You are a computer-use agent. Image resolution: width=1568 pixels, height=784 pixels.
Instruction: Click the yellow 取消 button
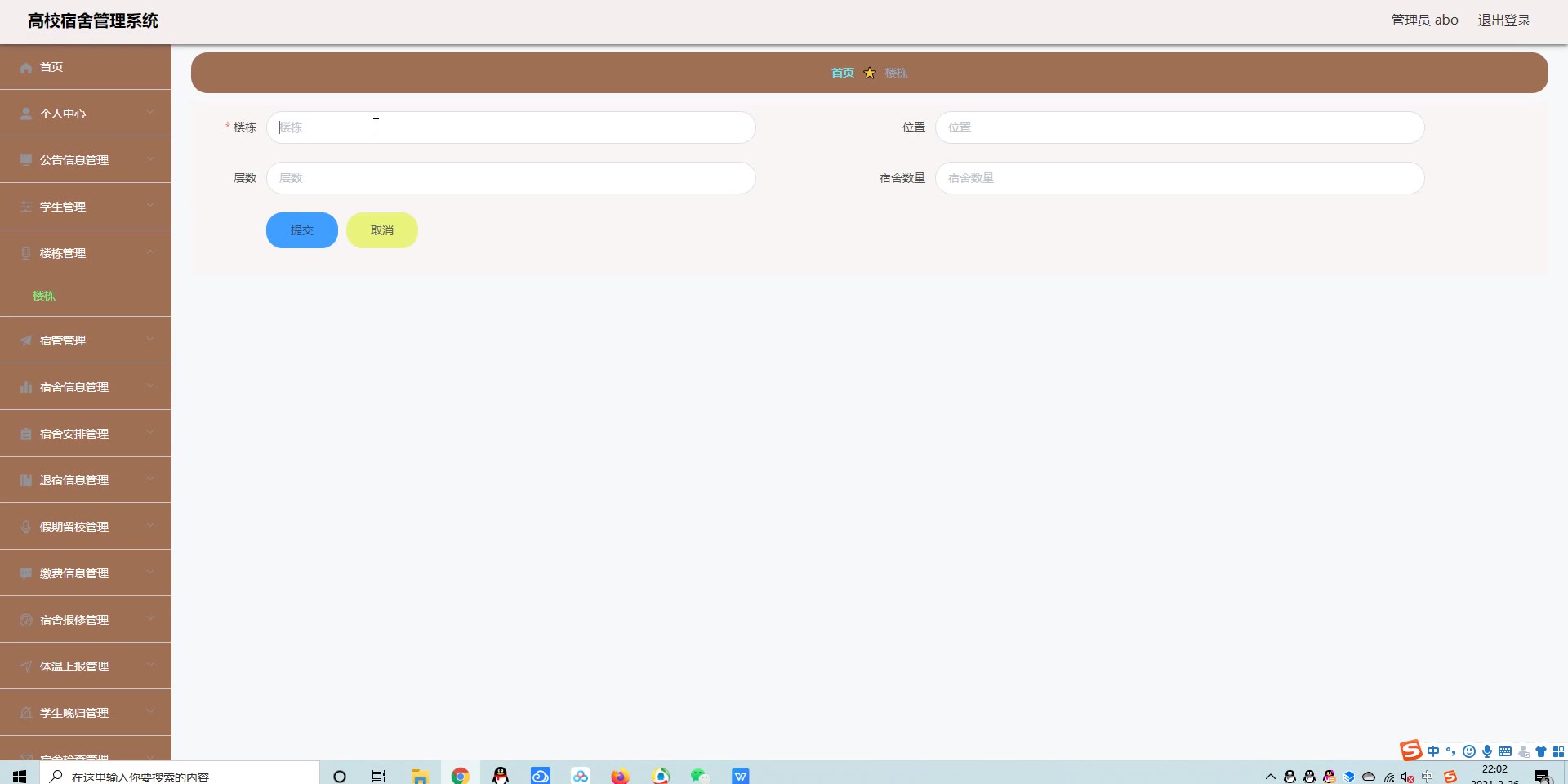[382, 230]
